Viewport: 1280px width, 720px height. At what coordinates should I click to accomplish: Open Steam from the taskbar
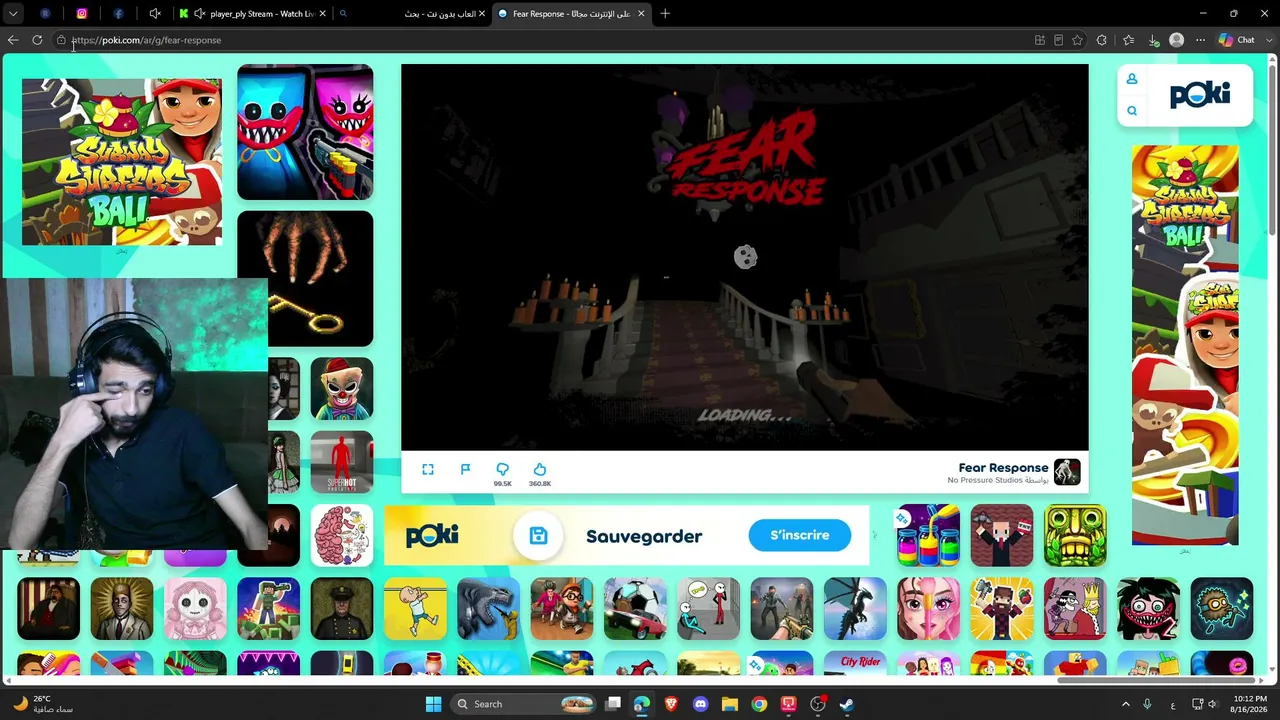coord(847,704)
